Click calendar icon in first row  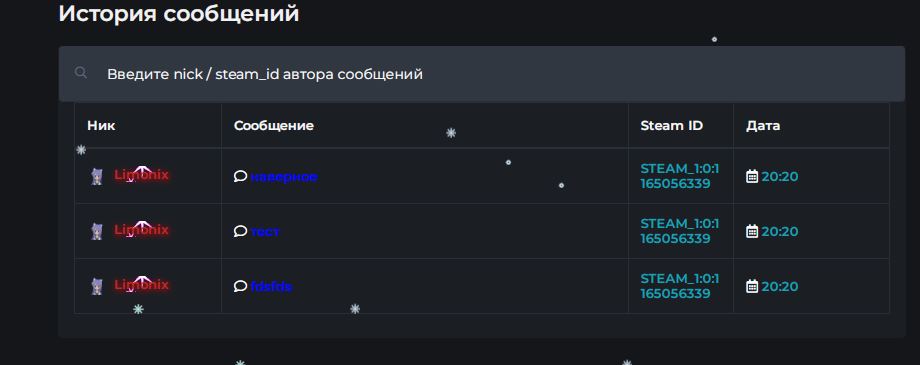pyautogui.click(x=752, y=176)
